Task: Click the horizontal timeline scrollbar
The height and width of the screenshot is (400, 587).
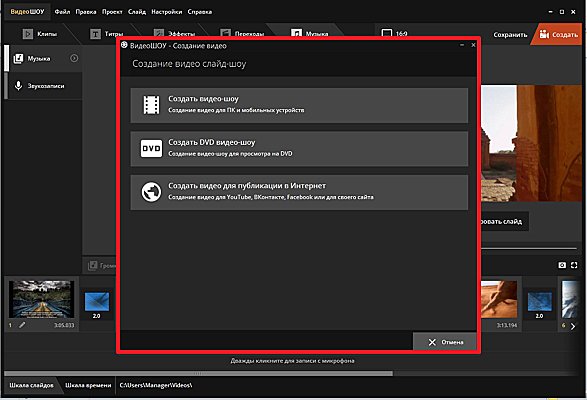Action: tap(198, 373)
